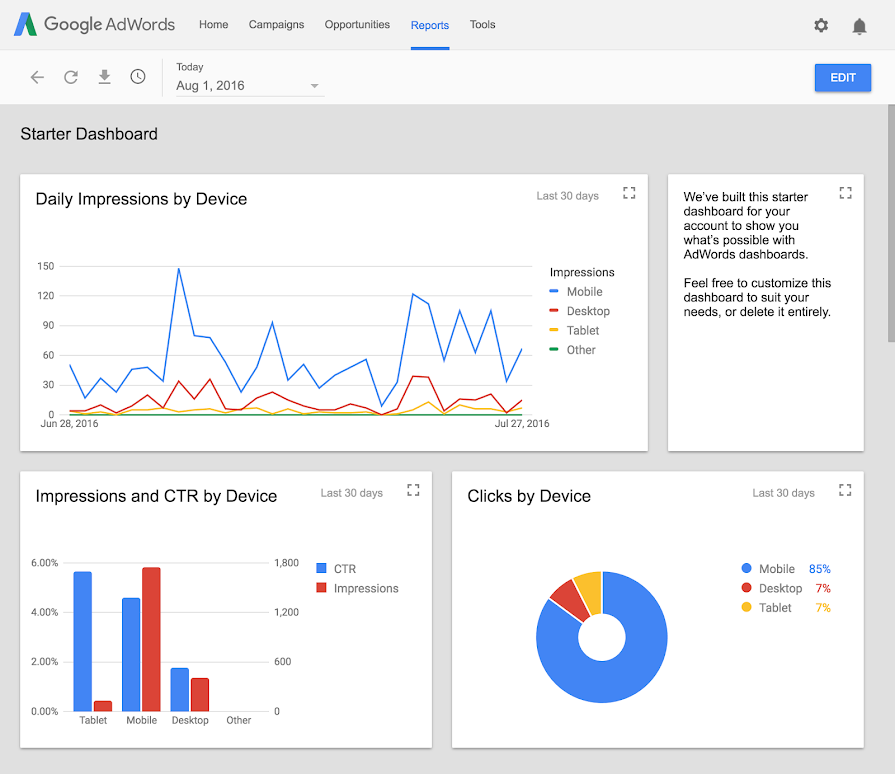Toggle the Desktop series in line chart legend

pos(579,311)
